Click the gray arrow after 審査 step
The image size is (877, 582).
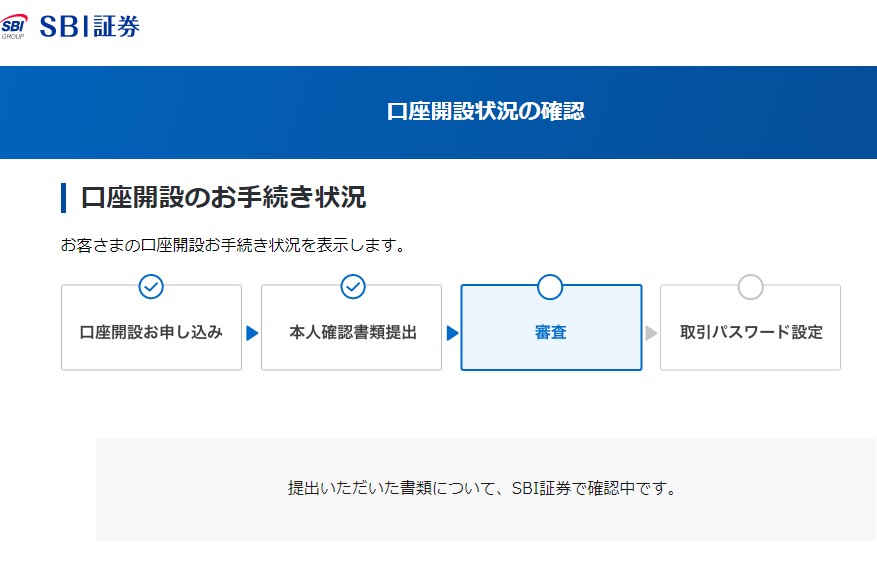point(651,333)
